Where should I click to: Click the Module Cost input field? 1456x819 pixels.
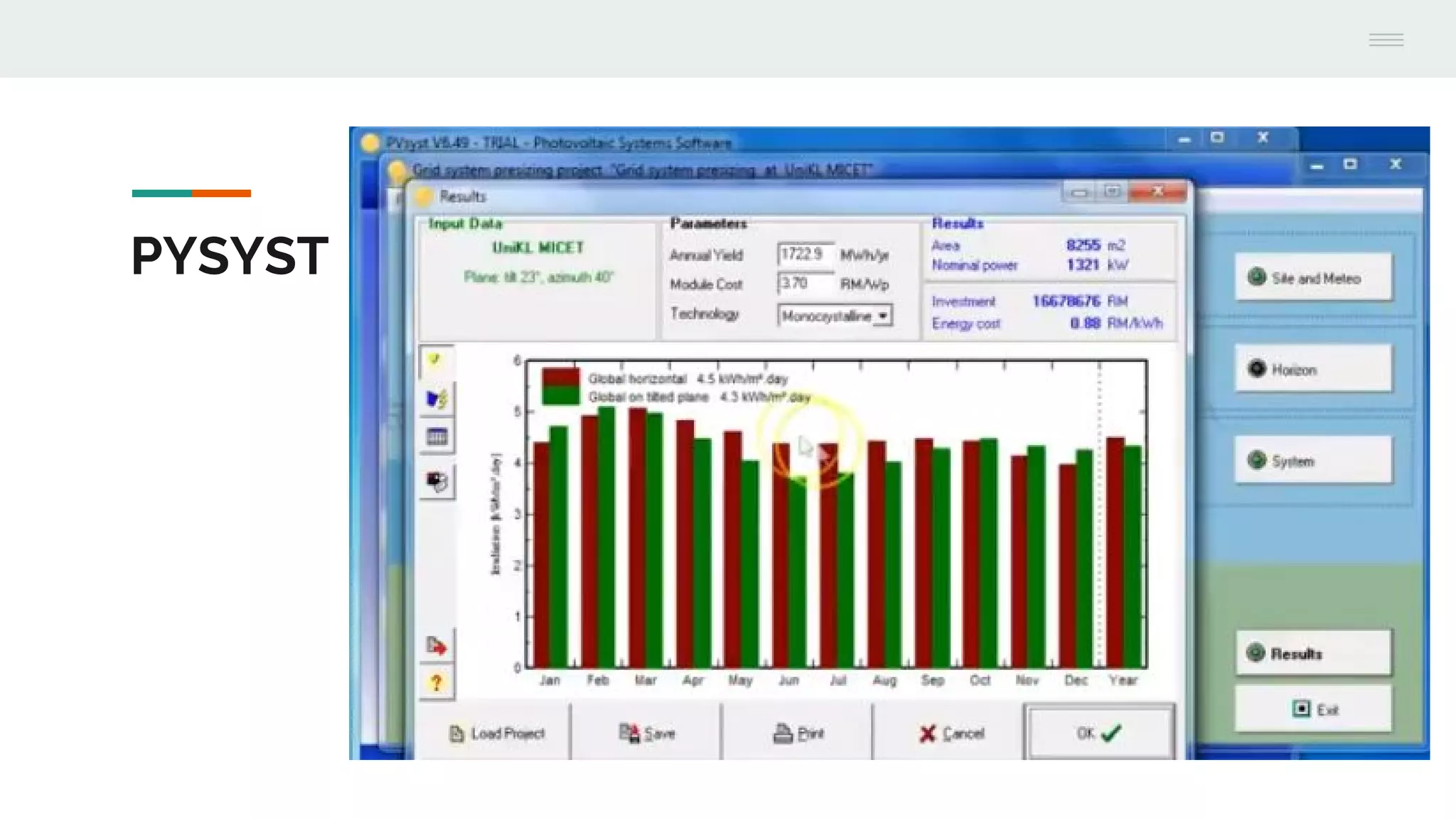(805, 284)
